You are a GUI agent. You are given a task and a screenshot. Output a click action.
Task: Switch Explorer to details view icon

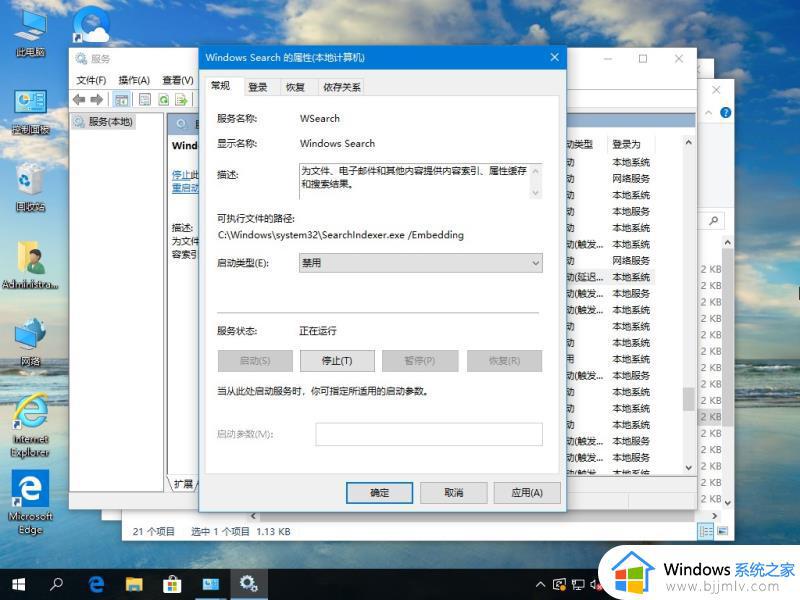706,531
